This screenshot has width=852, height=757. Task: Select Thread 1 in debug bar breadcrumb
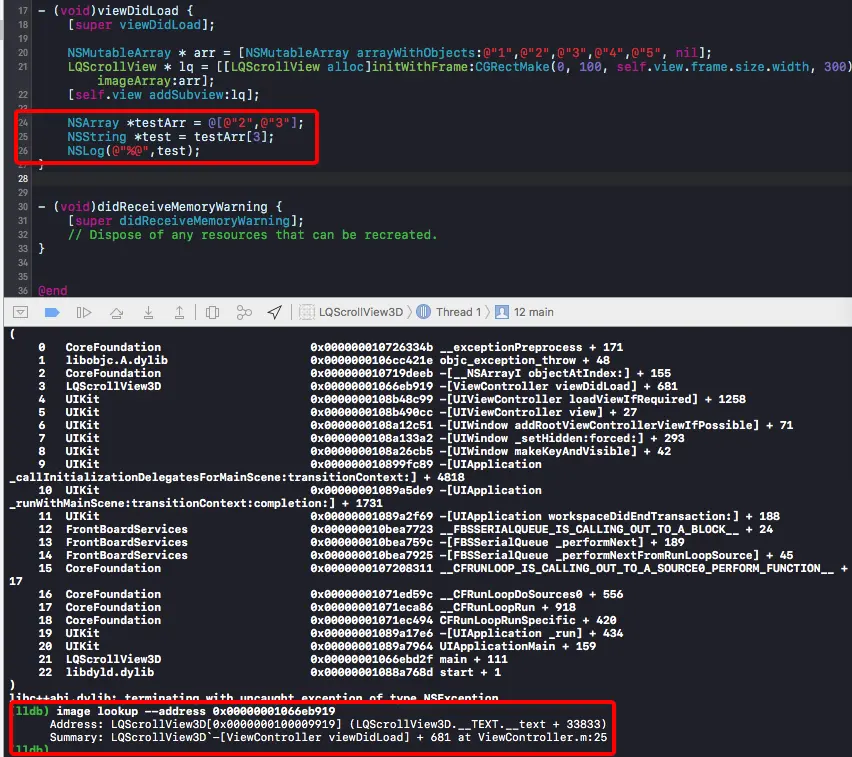tap(449, 312)
